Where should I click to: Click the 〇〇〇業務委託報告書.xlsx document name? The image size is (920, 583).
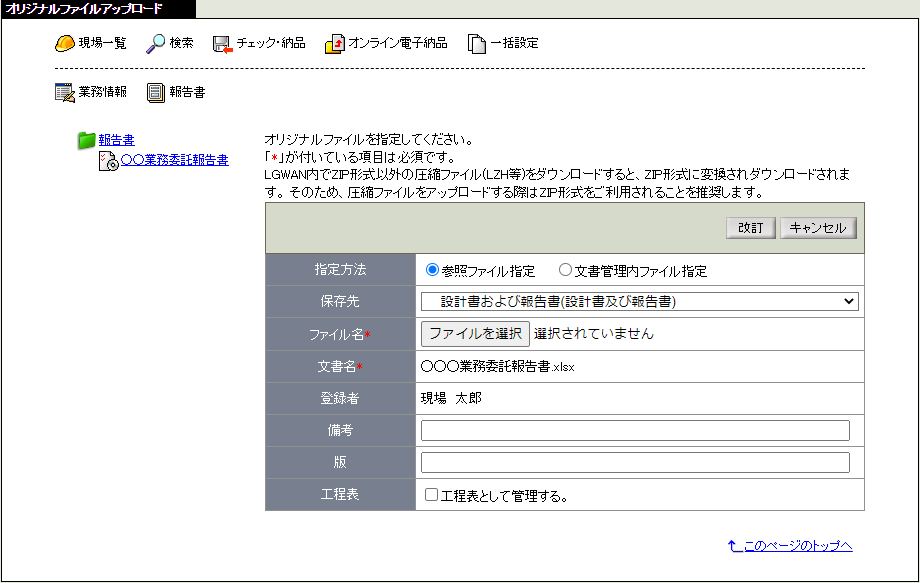498,367
